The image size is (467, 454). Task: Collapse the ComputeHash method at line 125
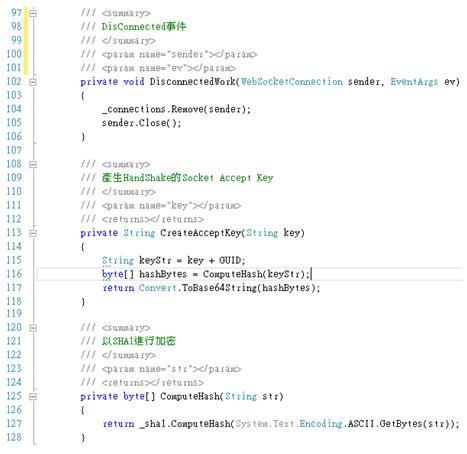coord(33,396)
